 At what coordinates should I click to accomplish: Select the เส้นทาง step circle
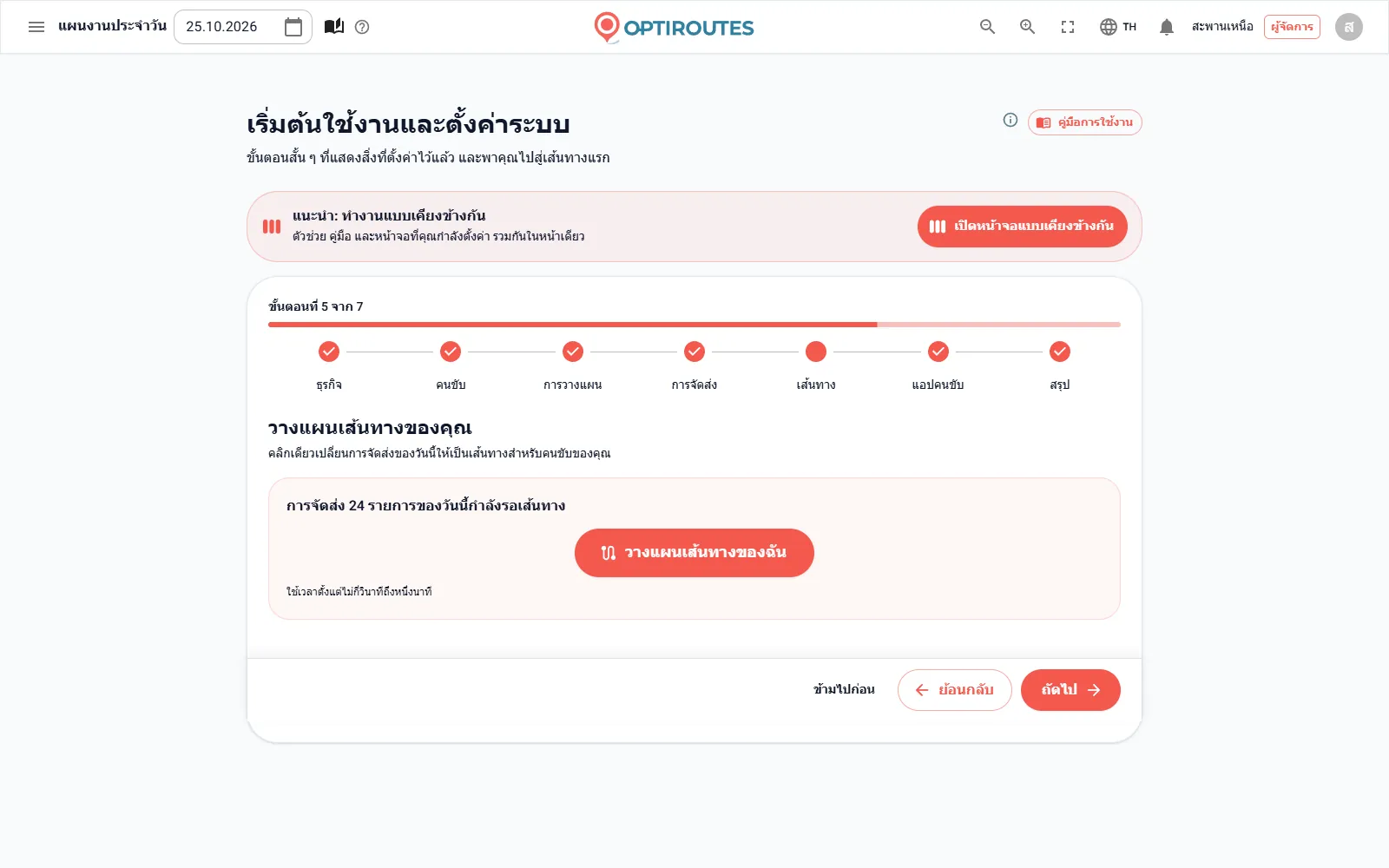(816, 352)
